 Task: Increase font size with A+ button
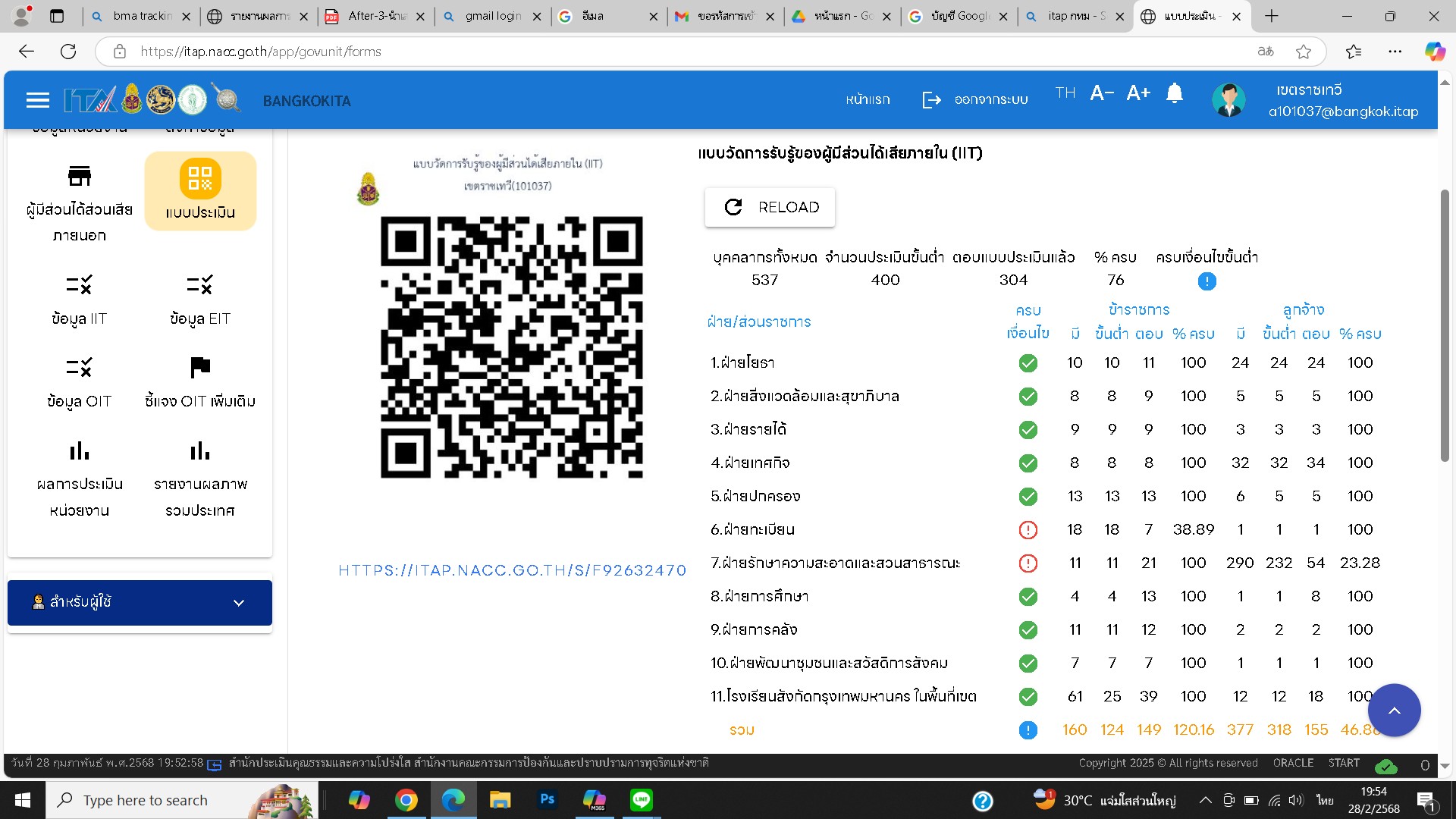click(1137, 93)
